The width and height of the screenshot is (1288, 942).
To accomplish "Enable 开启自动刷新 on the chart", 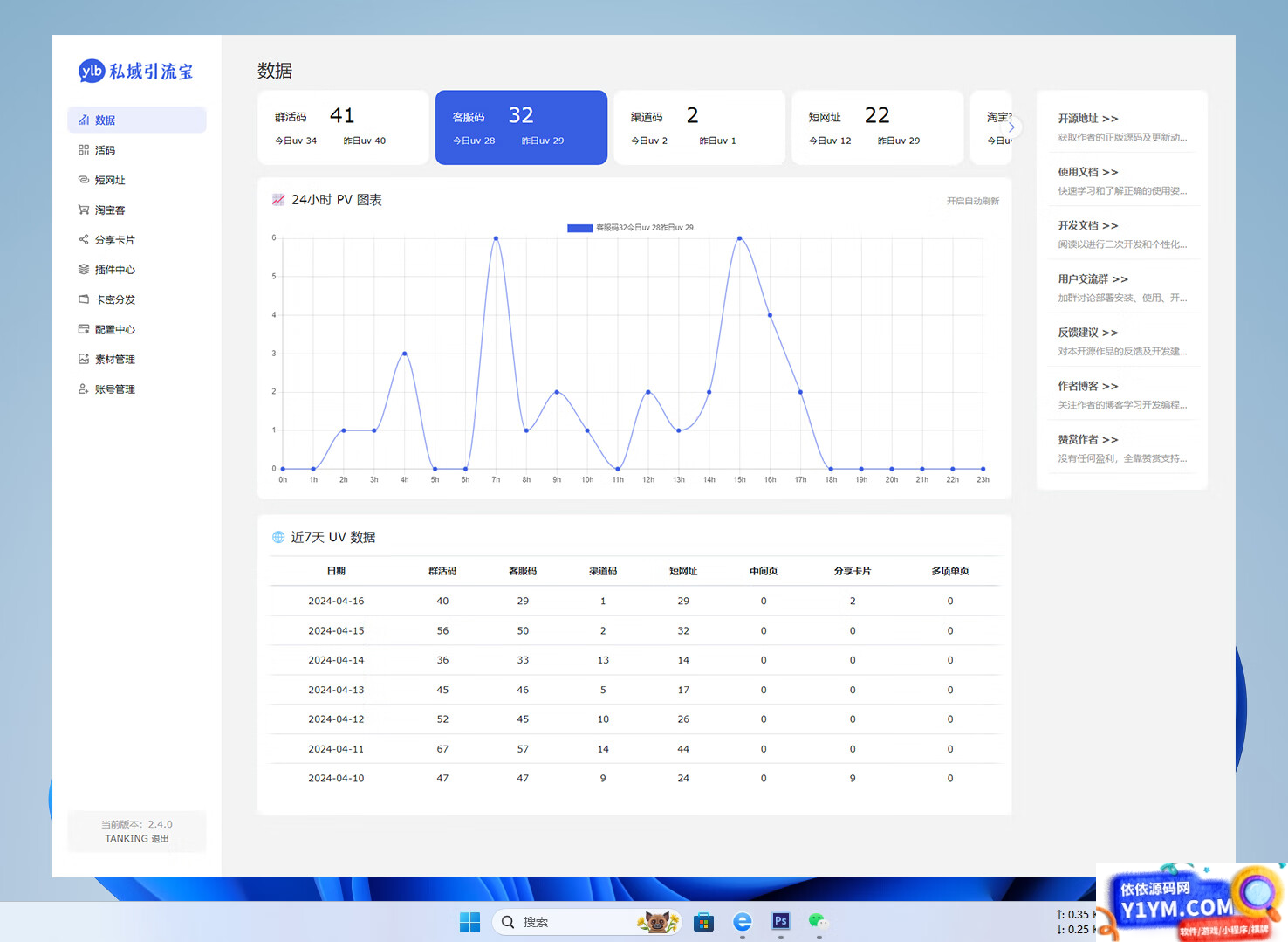I will (973, 201).
